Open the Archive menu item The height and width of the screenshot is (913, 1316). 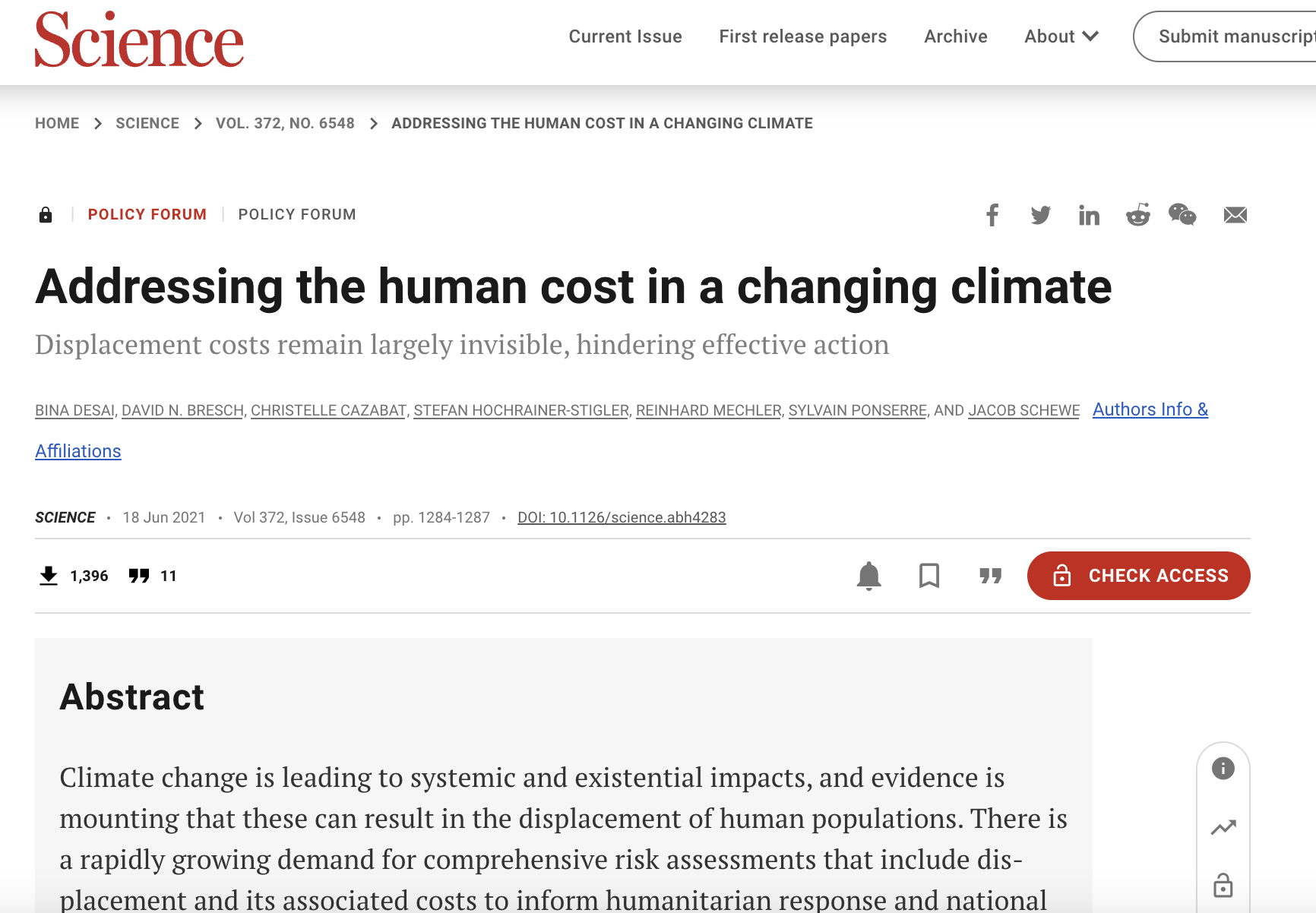(955, 36)
